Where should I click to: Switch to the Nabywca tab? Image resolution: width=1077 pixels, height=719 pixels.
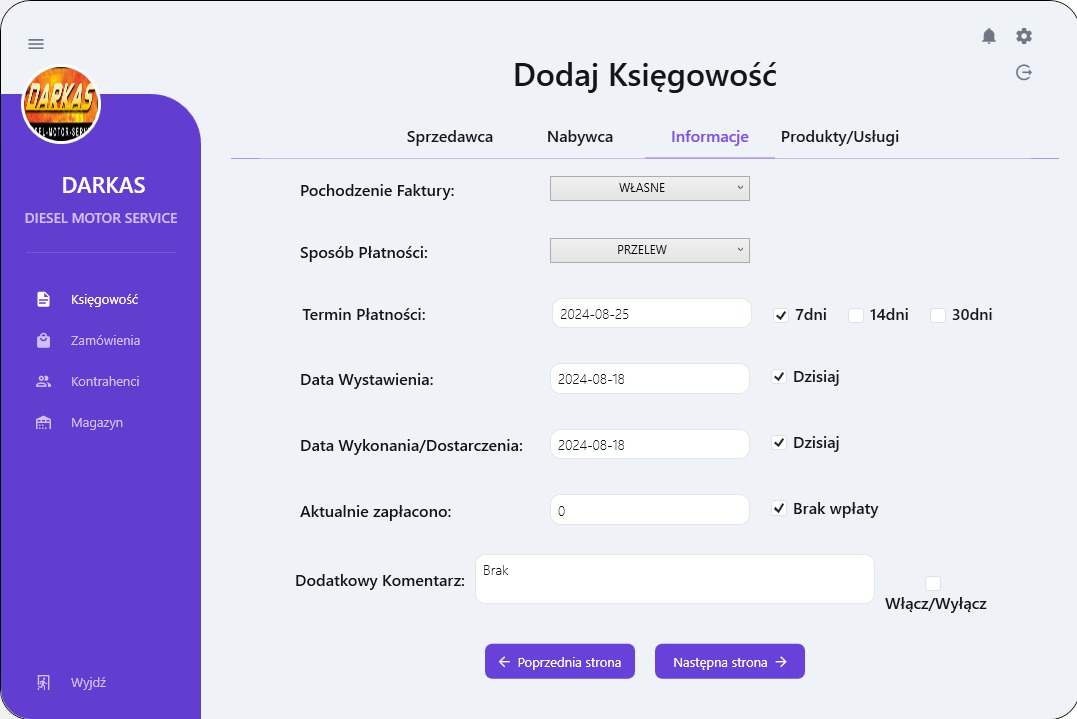pos(580,137)
